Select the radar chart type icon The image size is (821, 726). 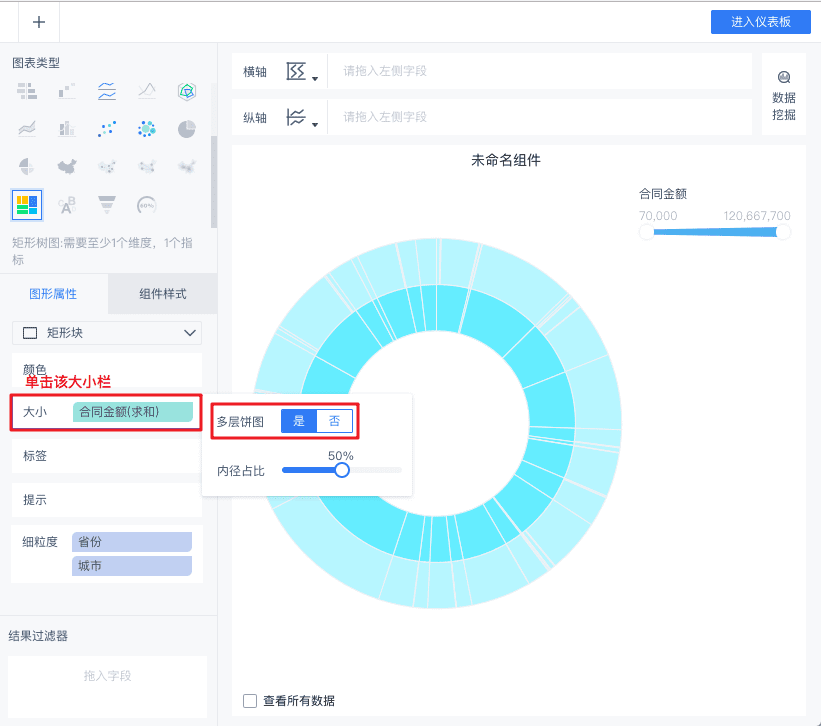186,92
